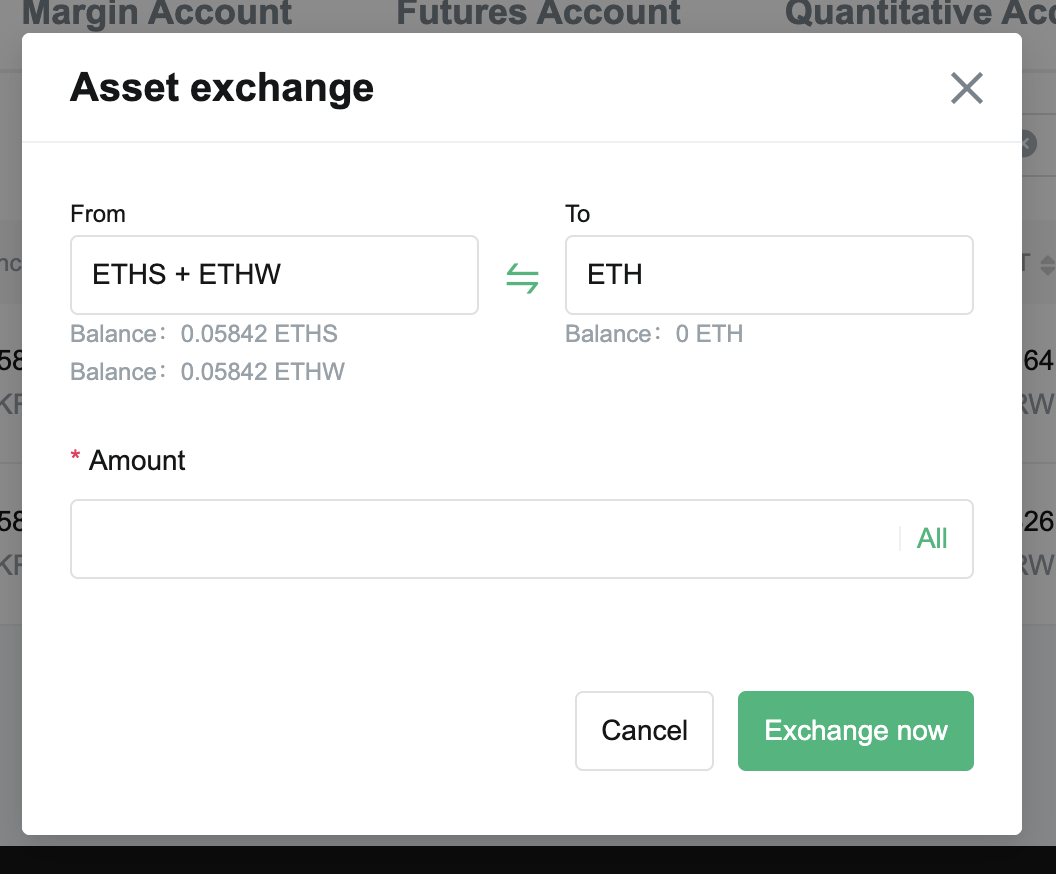
Task: Swap the From and To currencies
Action: [522, 277]
